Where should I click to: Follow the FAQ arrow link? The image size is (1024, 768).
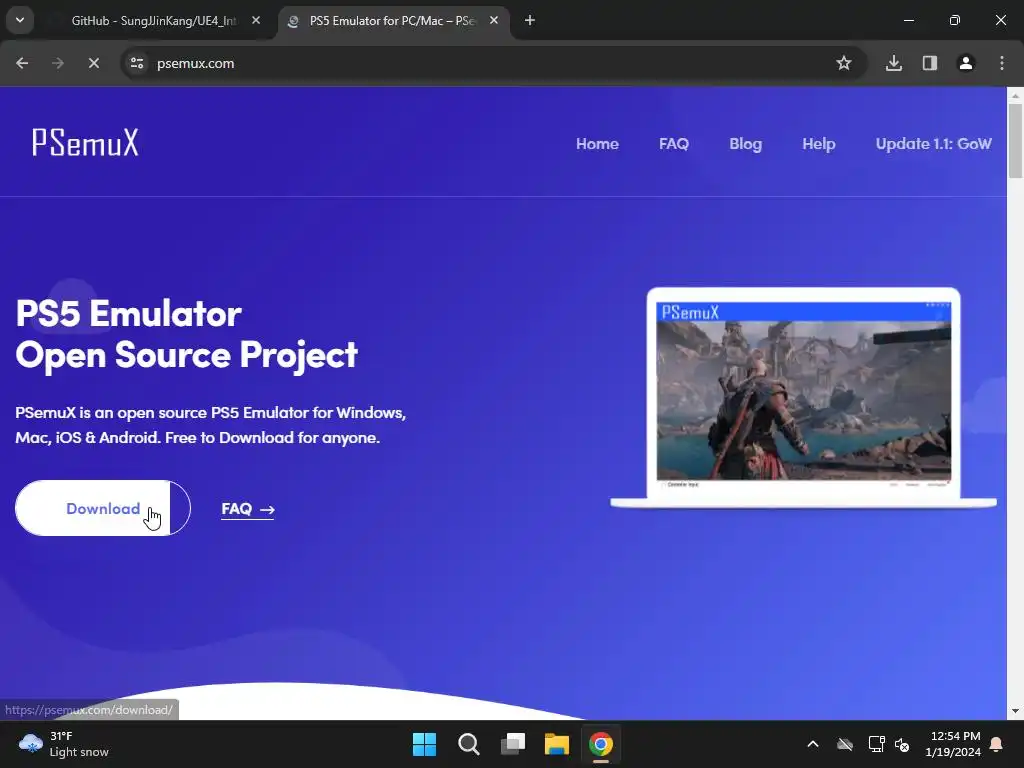pos(248,509)
